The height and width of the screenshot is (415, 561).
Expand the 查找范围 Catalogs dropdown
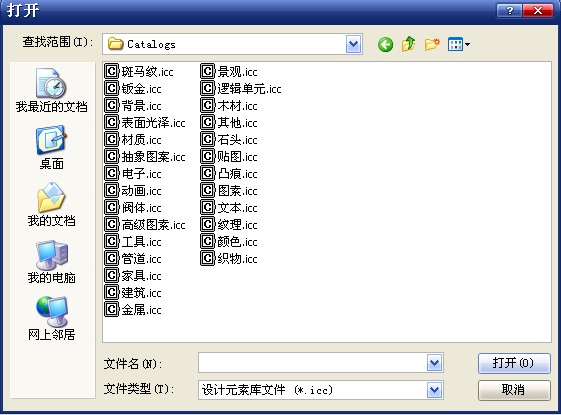click(353, 44)
